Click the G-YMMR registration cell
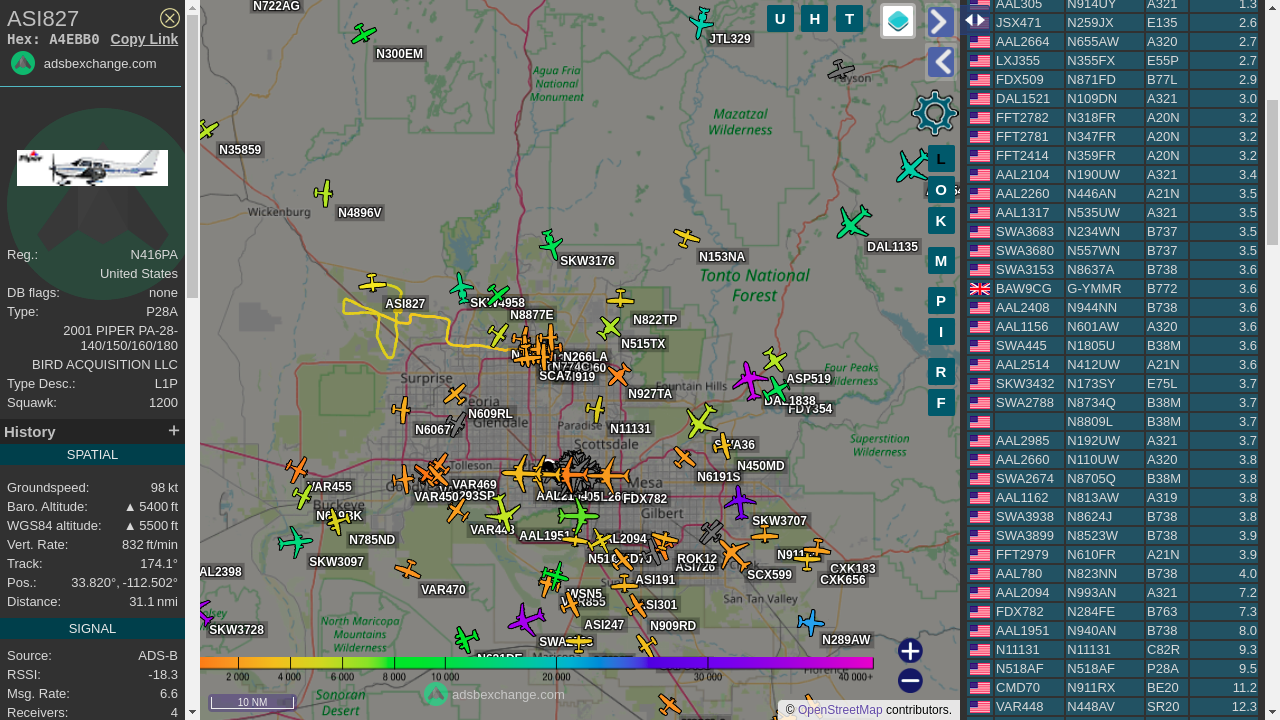The image size is (1280, 720). tap(1094, 289)
